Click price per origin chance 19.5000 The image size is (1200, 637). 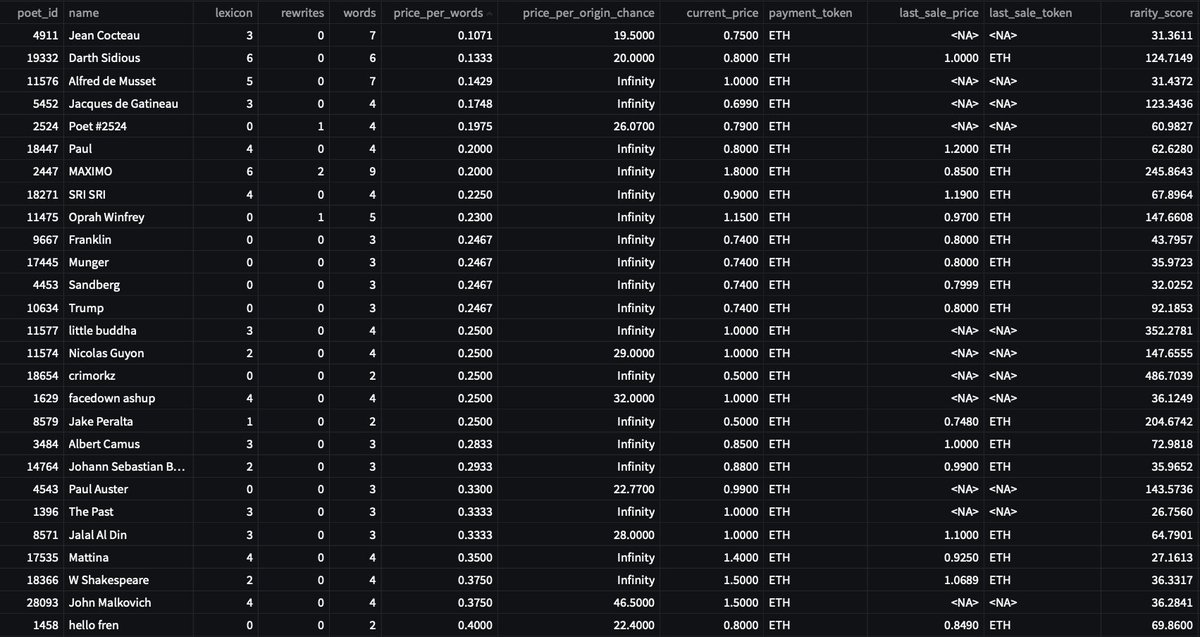coord(636,35)
